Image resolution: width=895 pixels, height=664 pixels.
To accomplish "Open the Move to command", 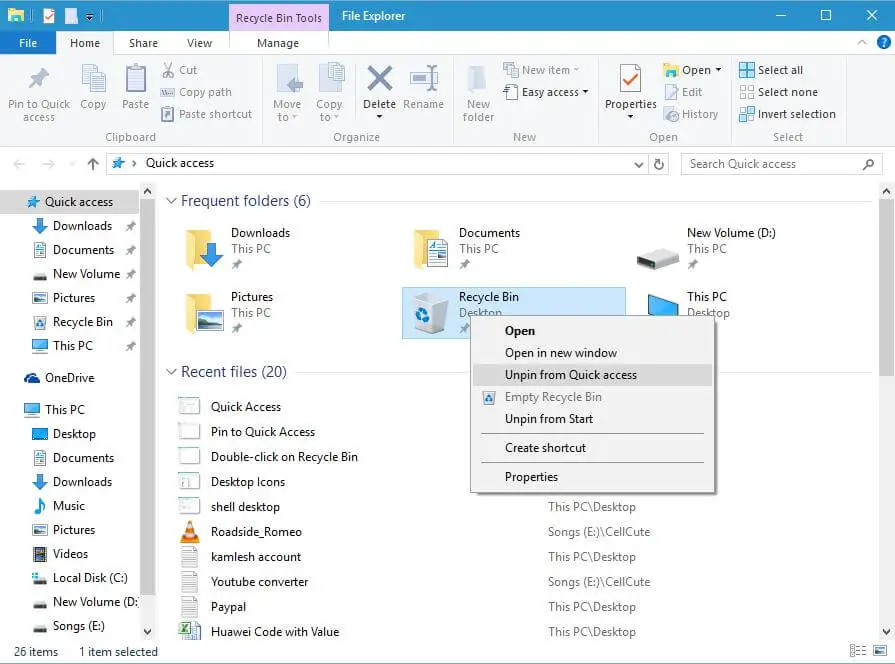I will [x=287, y=92].
